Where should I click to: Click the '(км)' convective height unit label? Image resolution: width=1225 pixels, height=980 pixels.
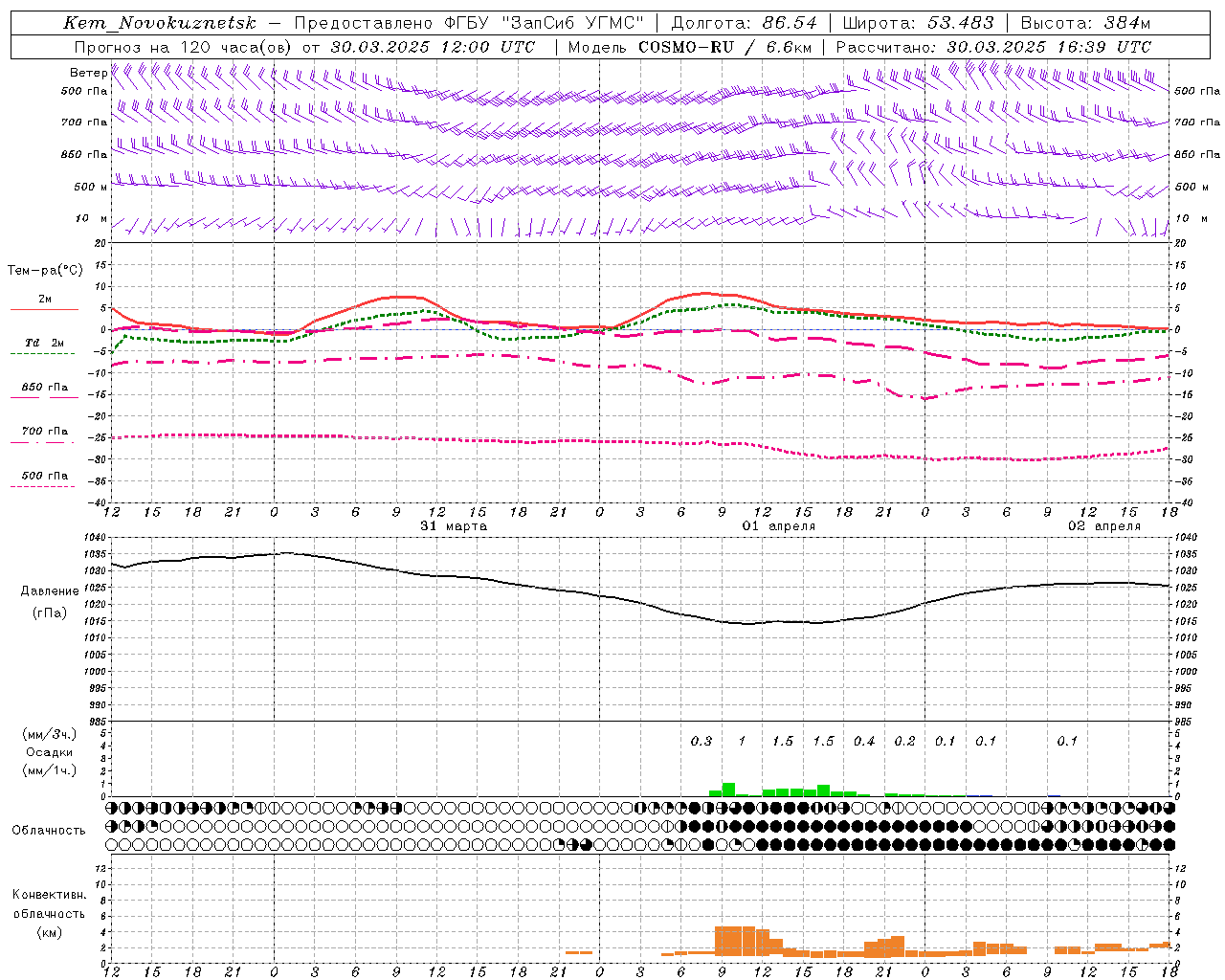[50, 932]
